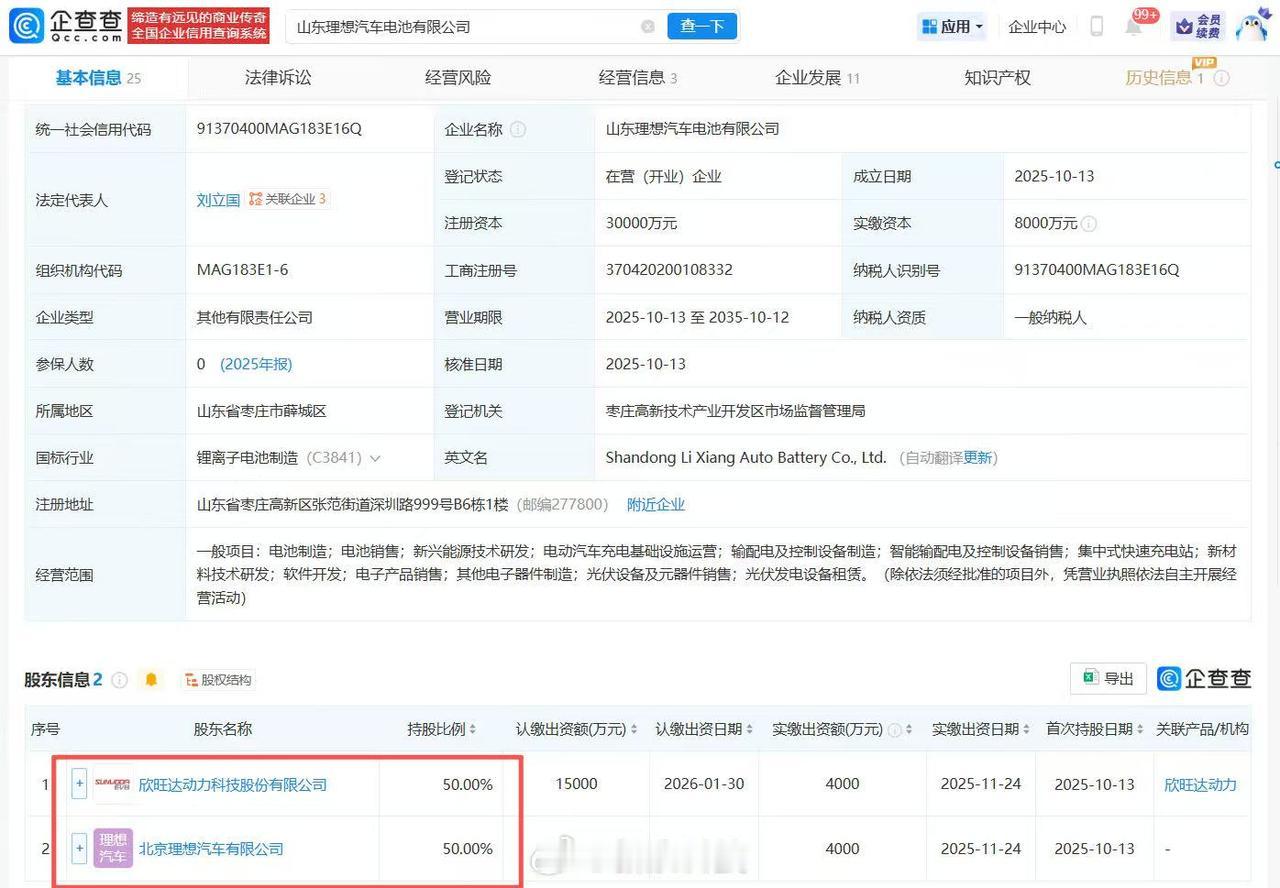Open the mobile phone icon in the header

coord(1096,27)
